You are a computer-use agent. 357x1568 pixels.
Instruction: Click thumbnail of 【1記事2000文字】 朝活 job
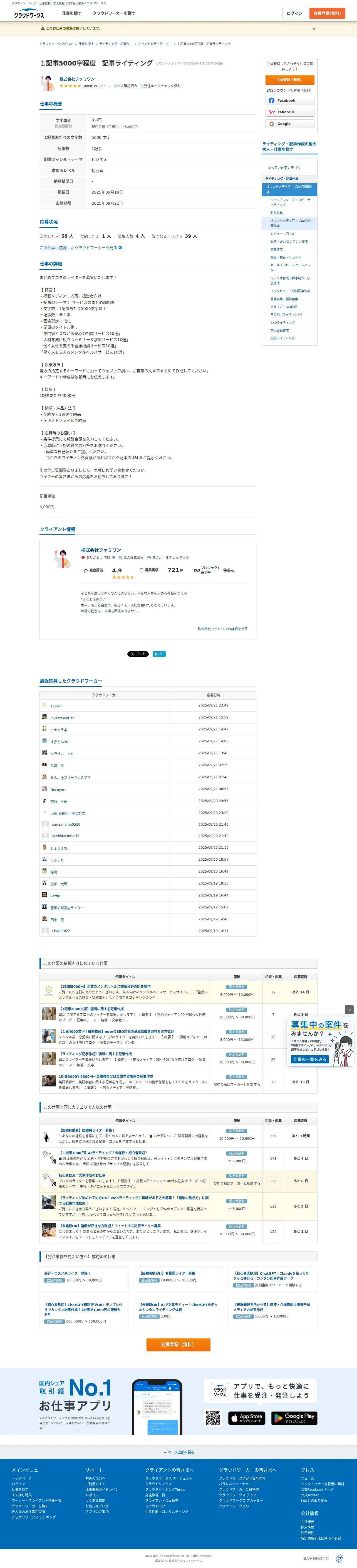[x=49, y=1013]
